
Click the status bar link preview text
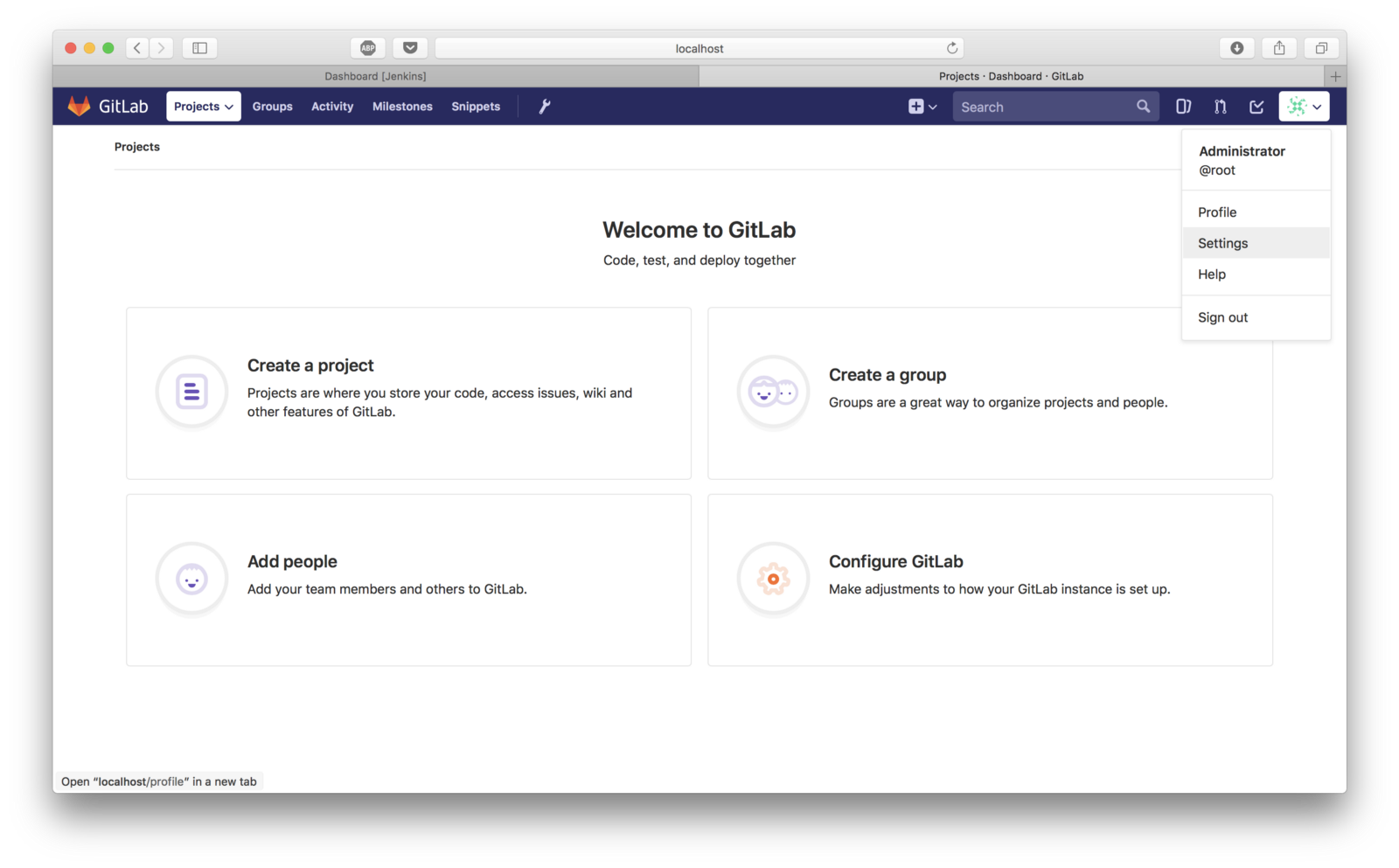[159, 781]
